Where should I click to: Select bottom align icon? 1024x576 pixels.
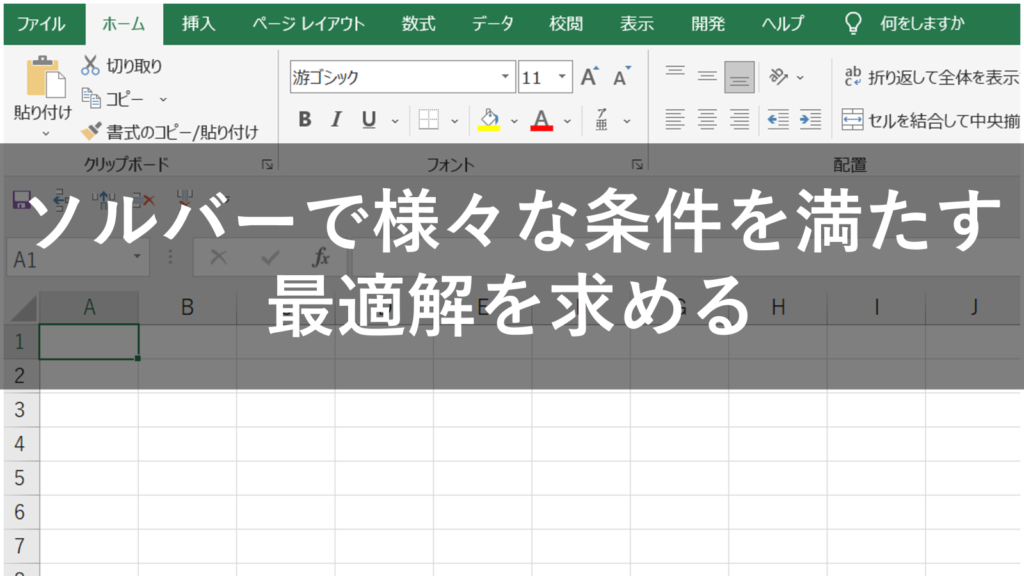(739, 77)
